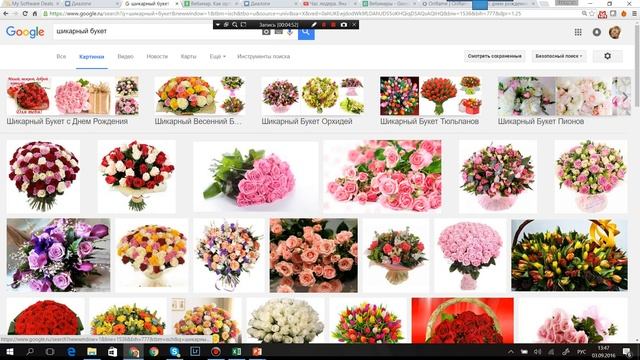
Task: Stop recording with the red square button
Action: [x=333, y=24]
